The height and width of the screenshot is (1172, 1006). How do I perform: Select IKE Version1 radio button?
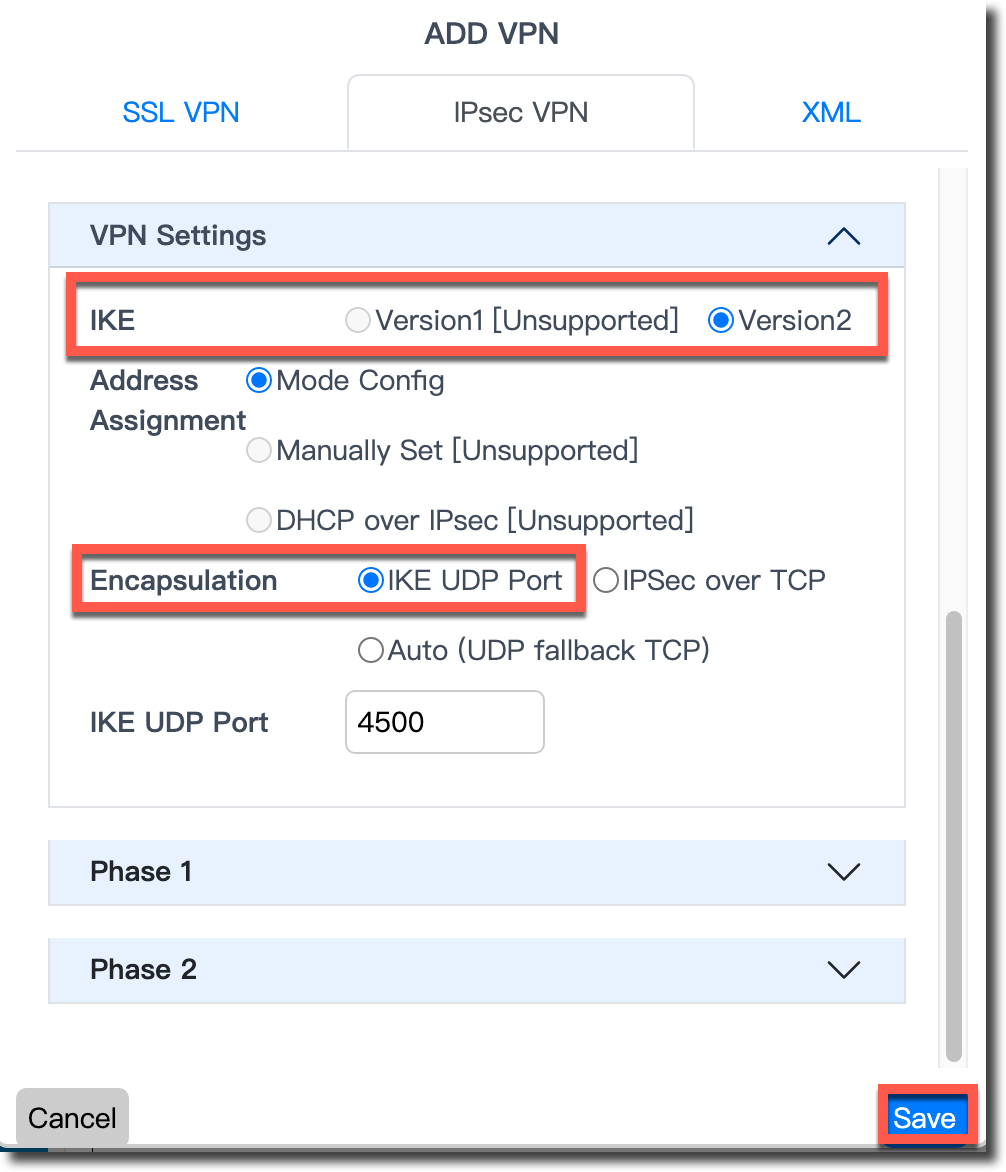pyautogui.click(x=357, y=321)
